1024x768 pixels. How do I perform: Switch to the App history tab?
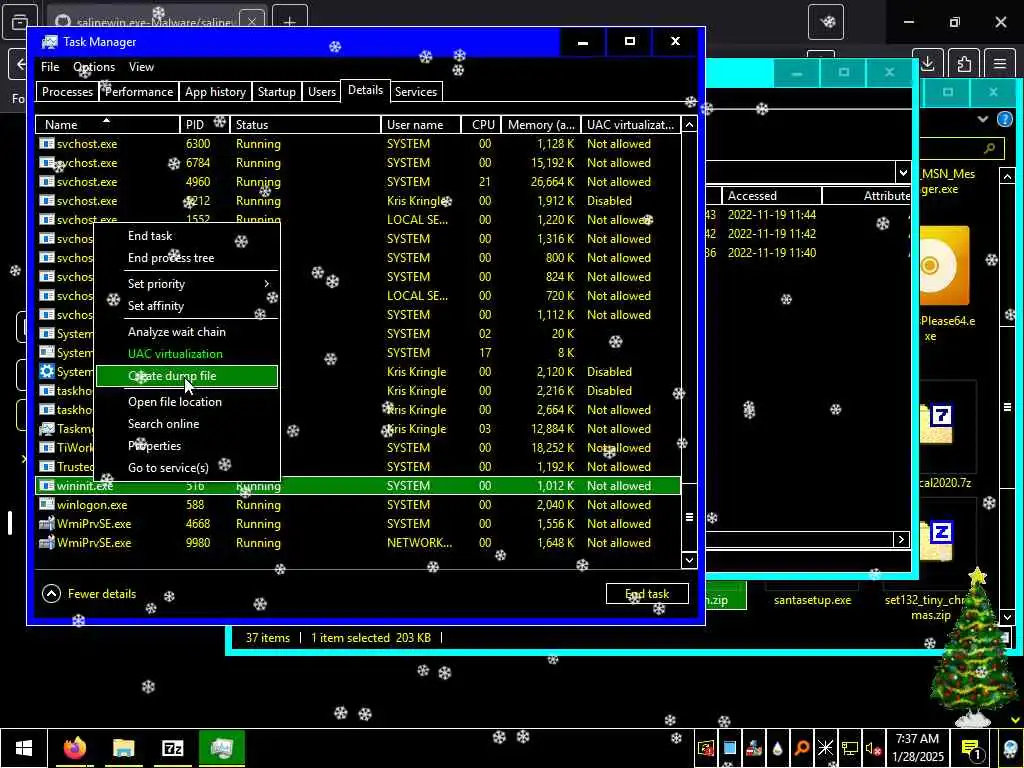215,92
